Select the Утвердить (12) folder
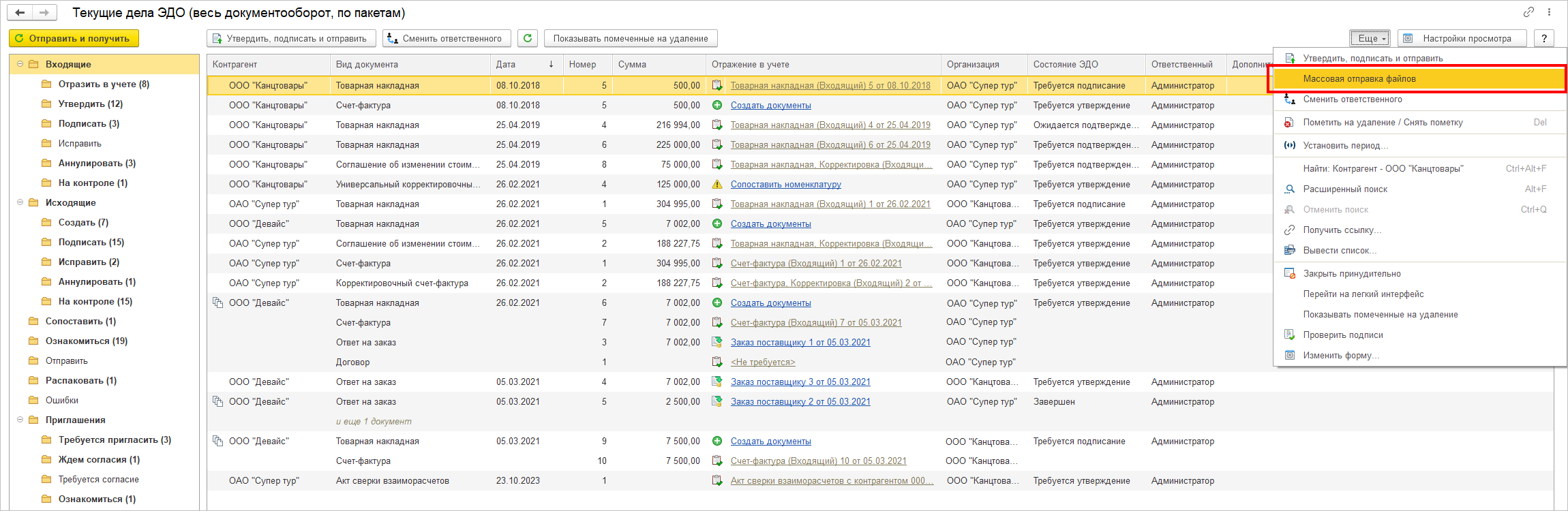This screenshot has height=511, width=1568. [90, 104]
